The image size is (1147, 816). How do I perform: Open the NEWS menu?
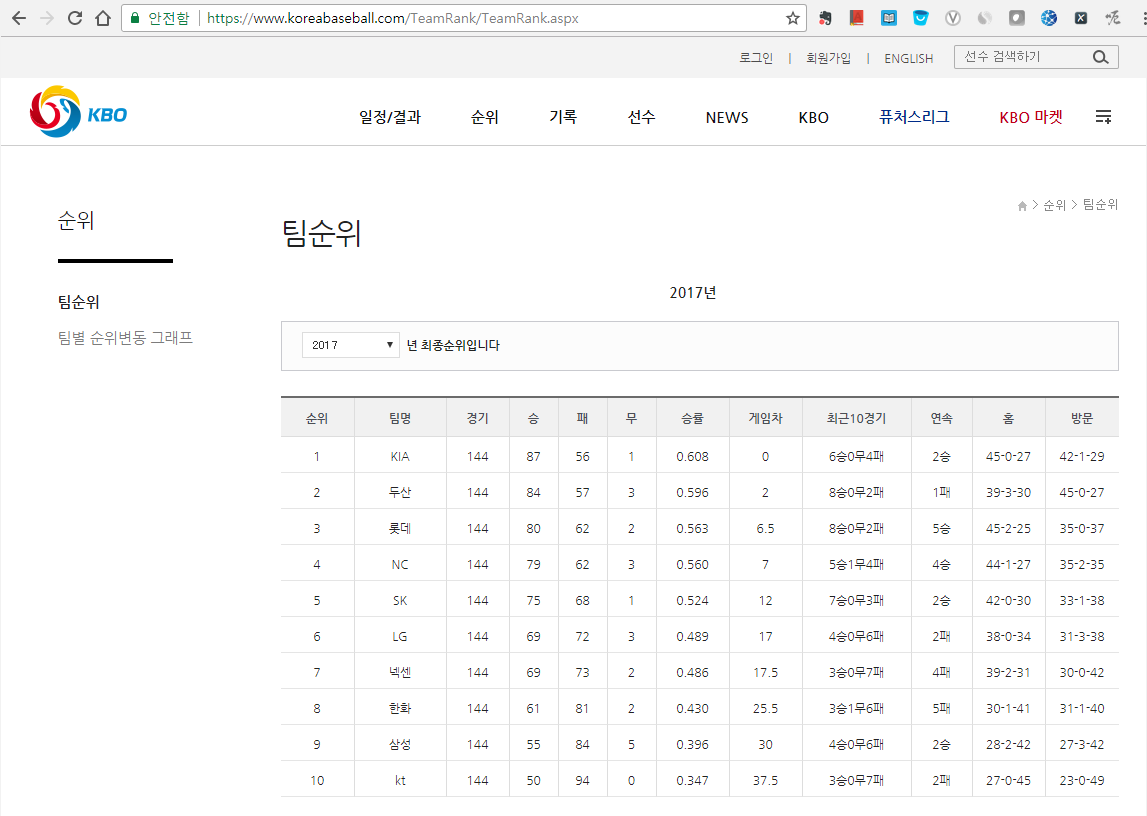tap(726, 117)
